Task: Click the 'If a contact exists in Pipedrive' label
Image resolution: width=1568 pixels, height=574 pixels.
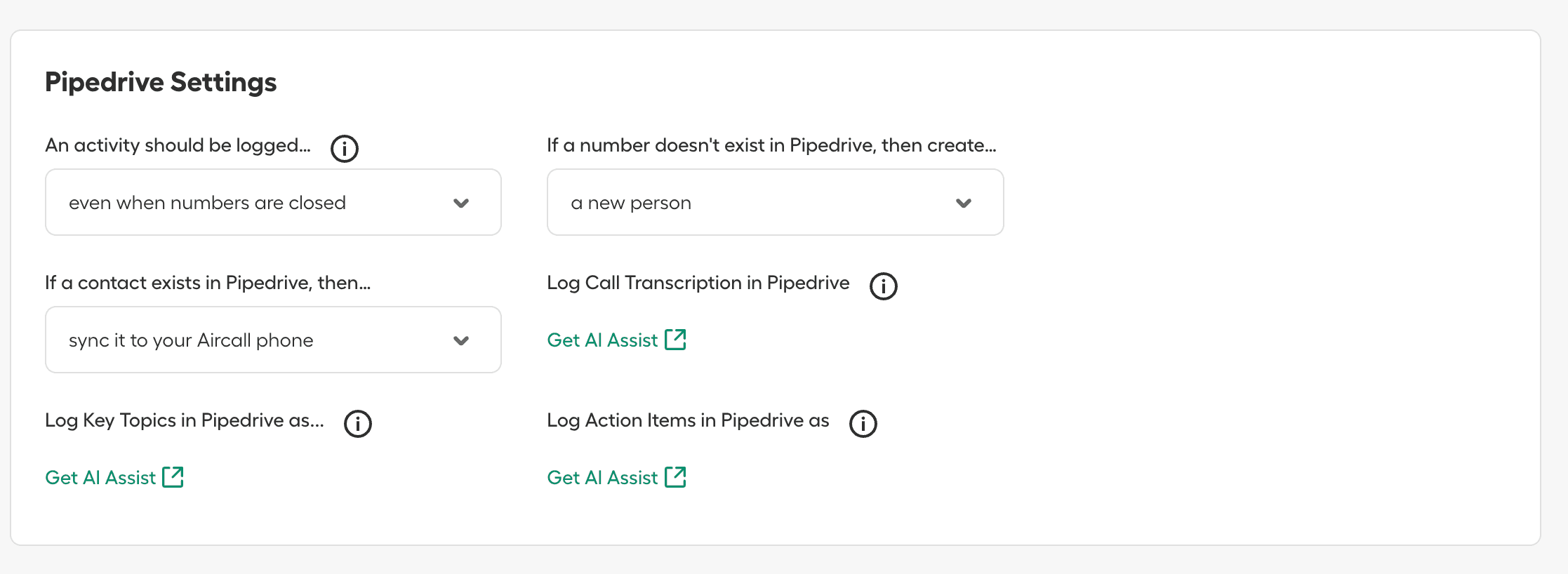Action: coord(208,283)
